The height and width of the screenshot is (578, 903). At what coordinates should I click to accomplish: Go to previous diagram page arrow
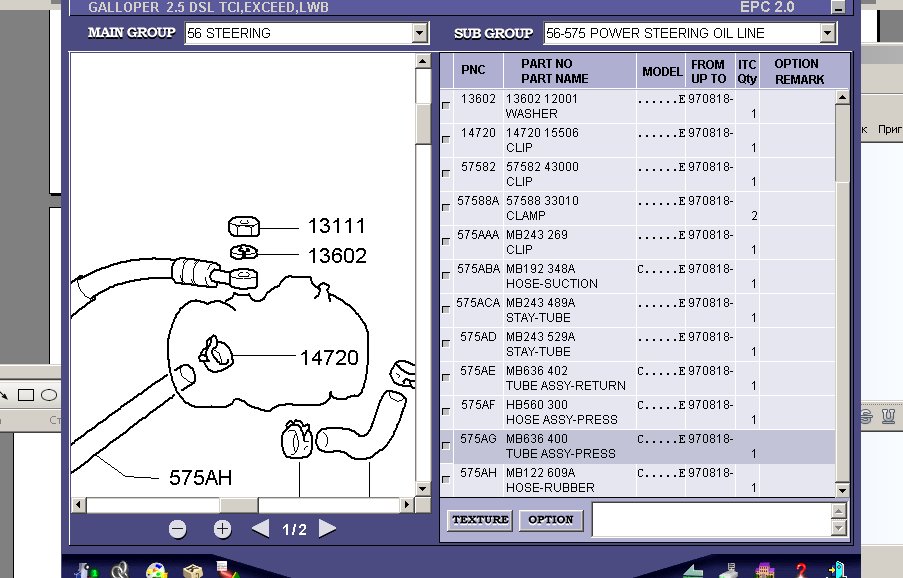tap(260, 528)
